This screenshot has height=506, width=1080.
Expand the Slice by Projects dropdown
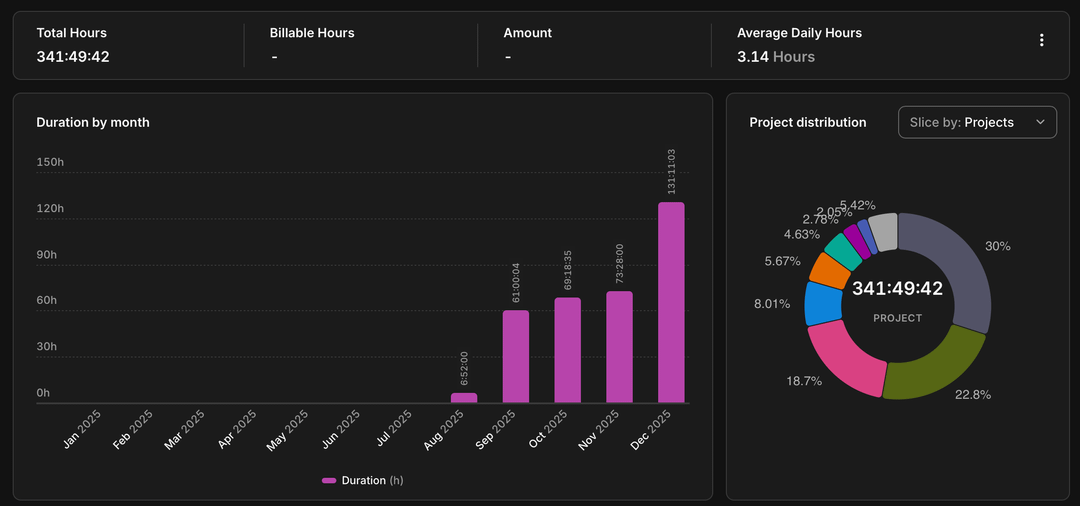tap(976, 122)
